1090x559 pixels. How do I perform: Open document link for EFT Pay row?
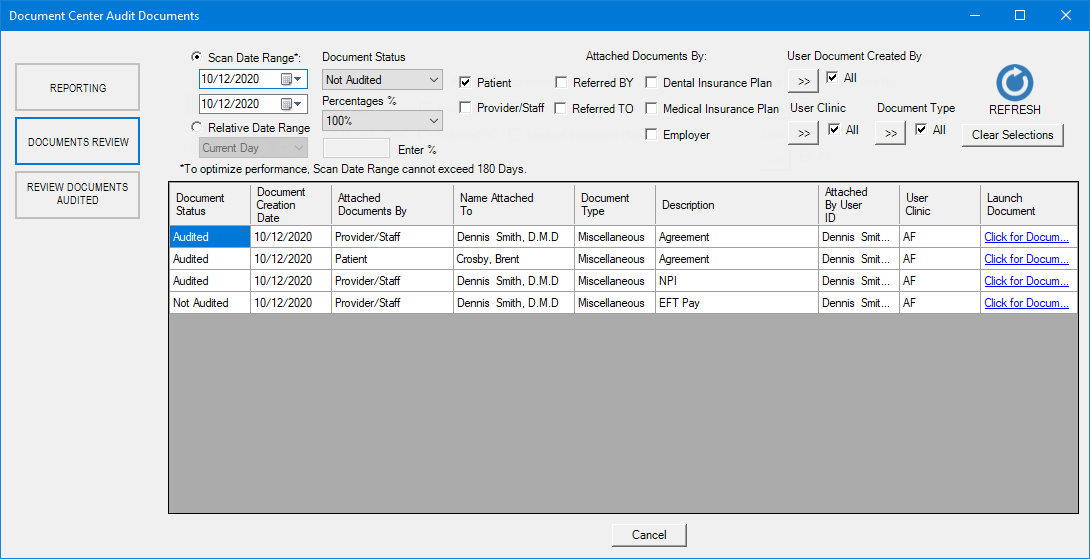[1026, 303]
